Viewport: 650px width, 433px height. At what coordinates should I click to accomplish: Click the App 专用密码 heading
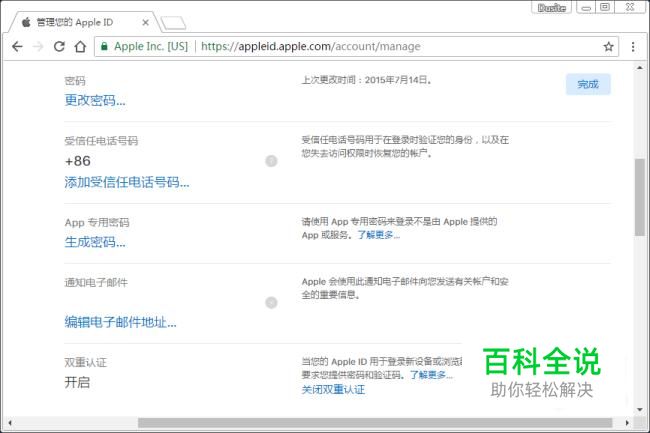pos(97,223)
